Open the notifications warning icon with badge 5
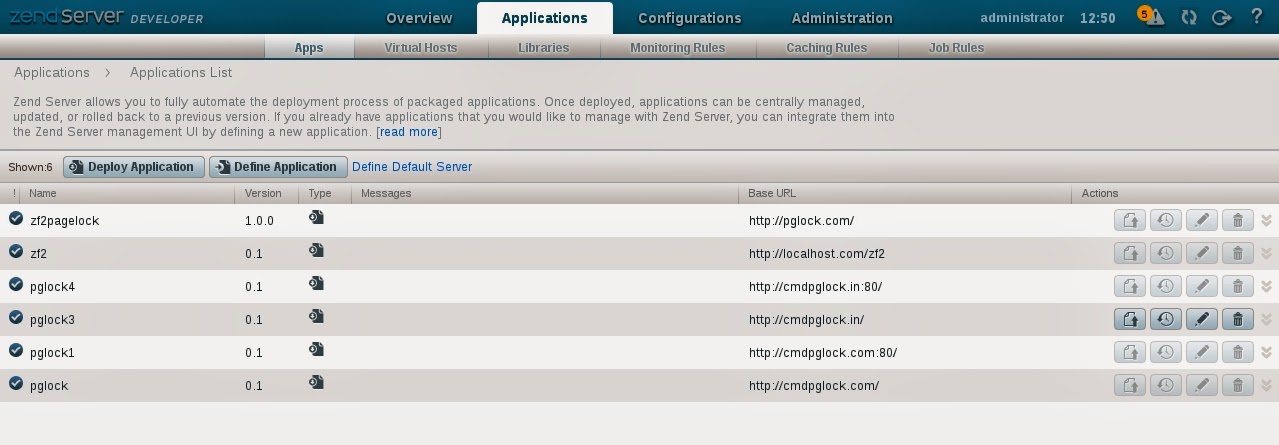1279x445 pixels. [1151, 16]
